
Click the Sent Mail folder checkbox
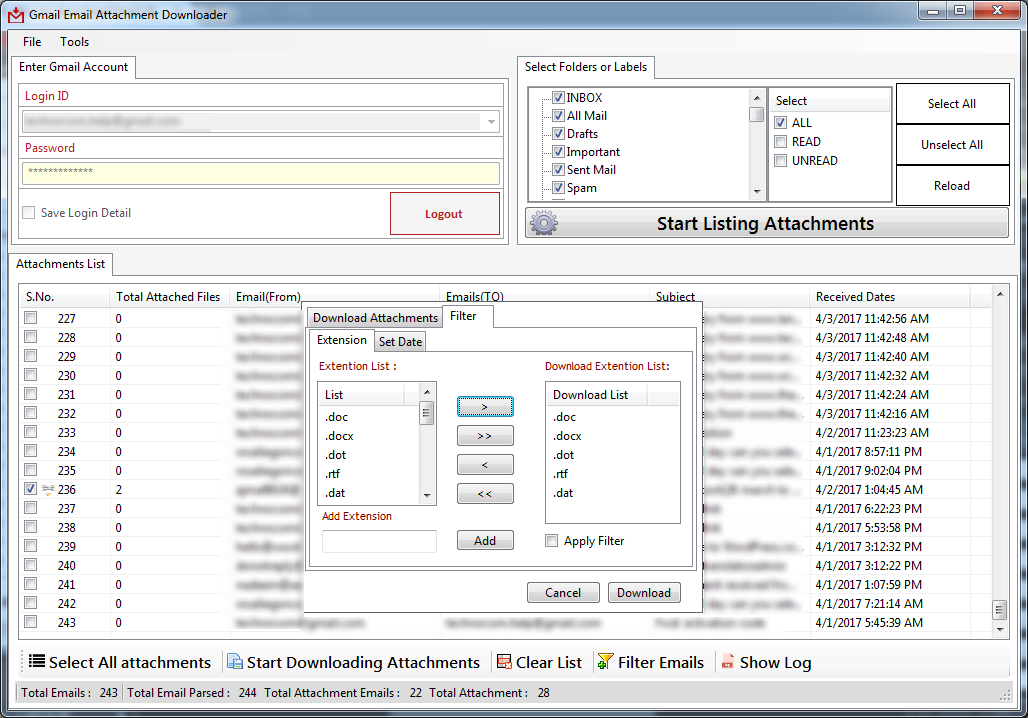click(x=558, y=169)
